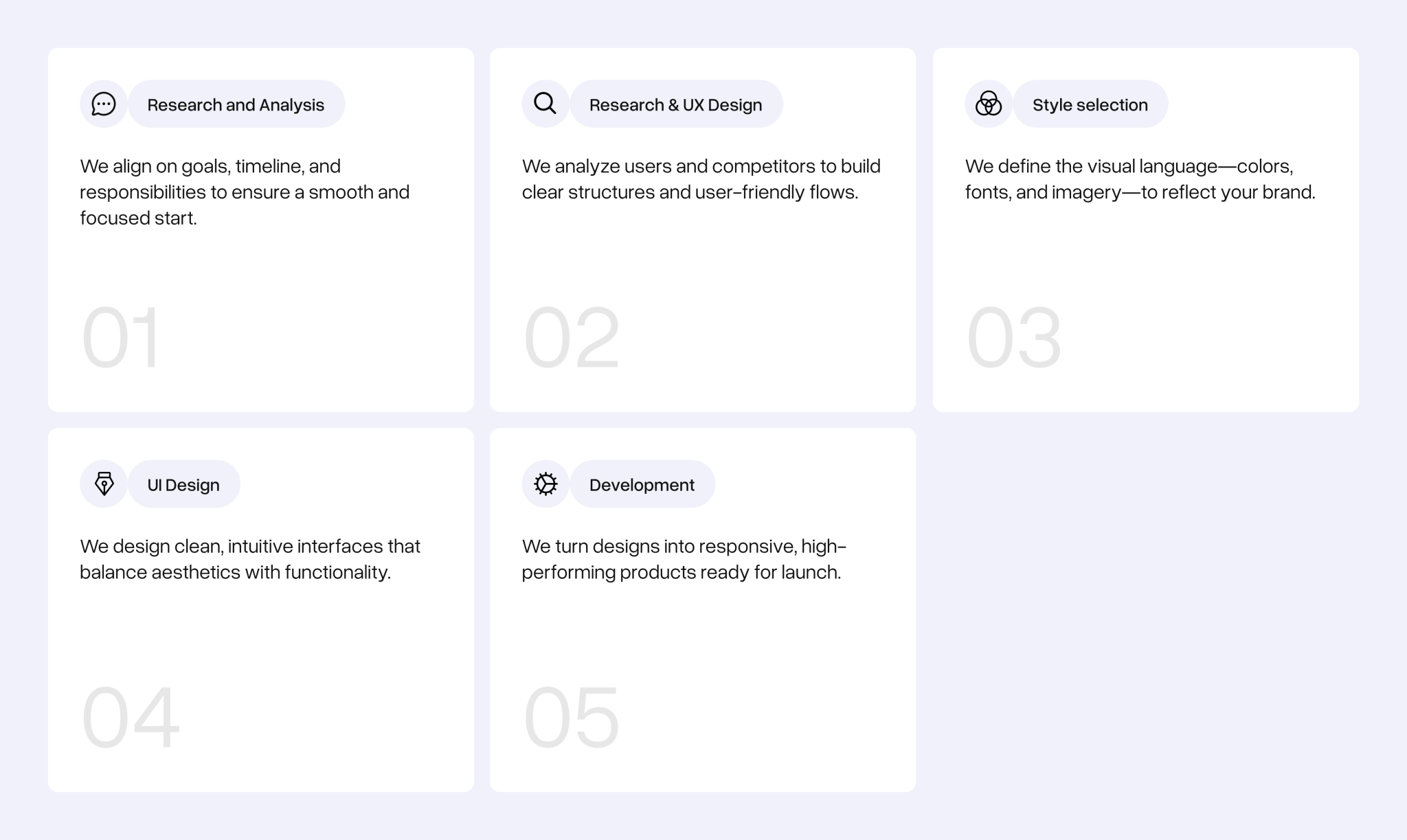Select the 05 number on Development card
This screenshot has width=1407, height=840.
(572, 718)
